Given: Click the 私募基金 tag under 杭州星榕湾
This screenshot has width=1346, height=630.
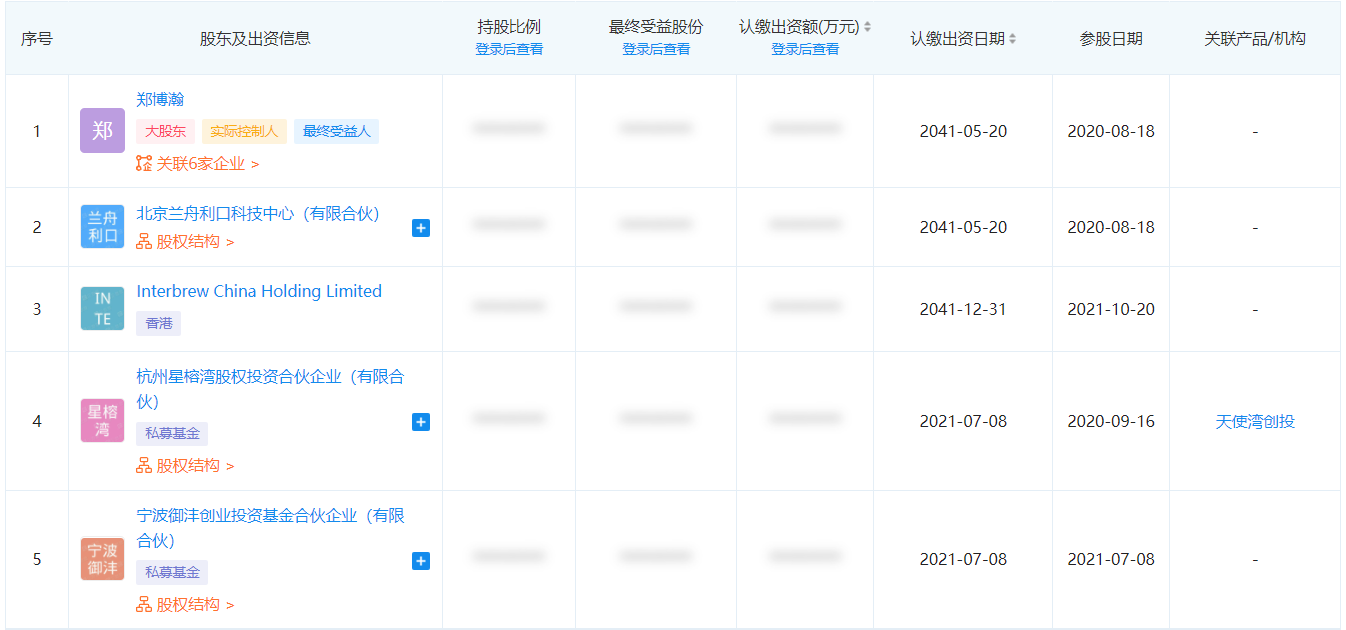Looking at the screenshot, I should click(172, 434).
